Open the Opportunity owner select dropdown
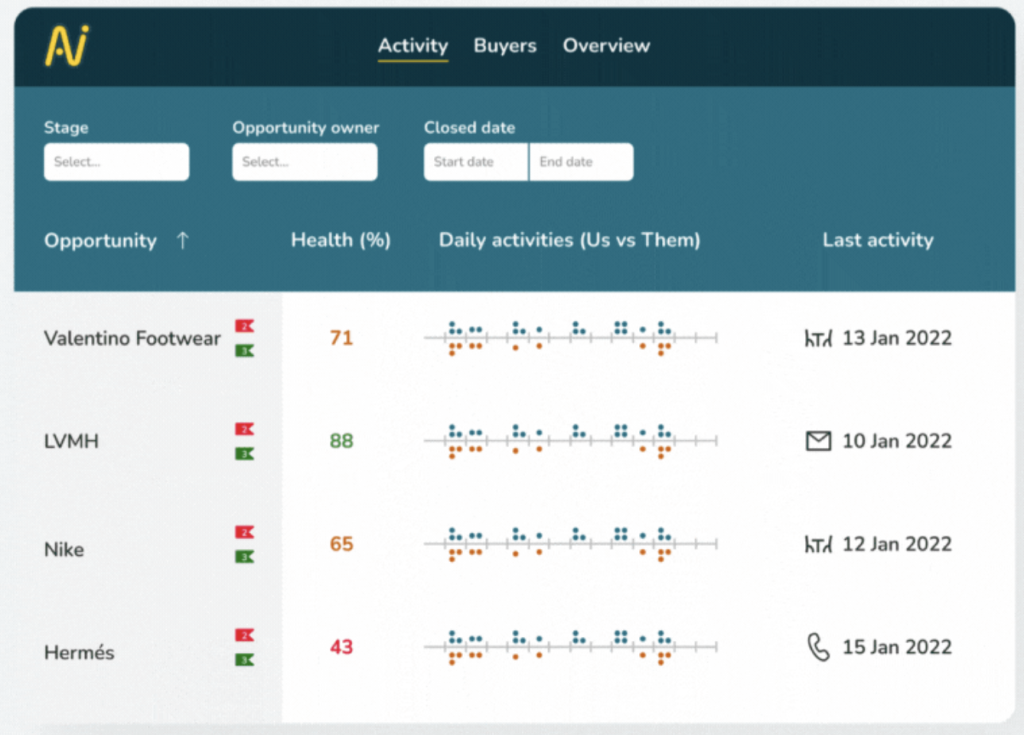This screenshot has width=1024, height=735. pos(305,162)
